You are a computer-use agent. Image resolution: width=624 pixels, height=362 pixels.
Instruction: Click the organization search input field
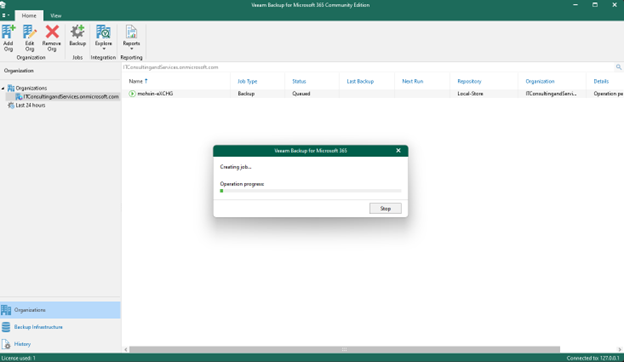368,67
